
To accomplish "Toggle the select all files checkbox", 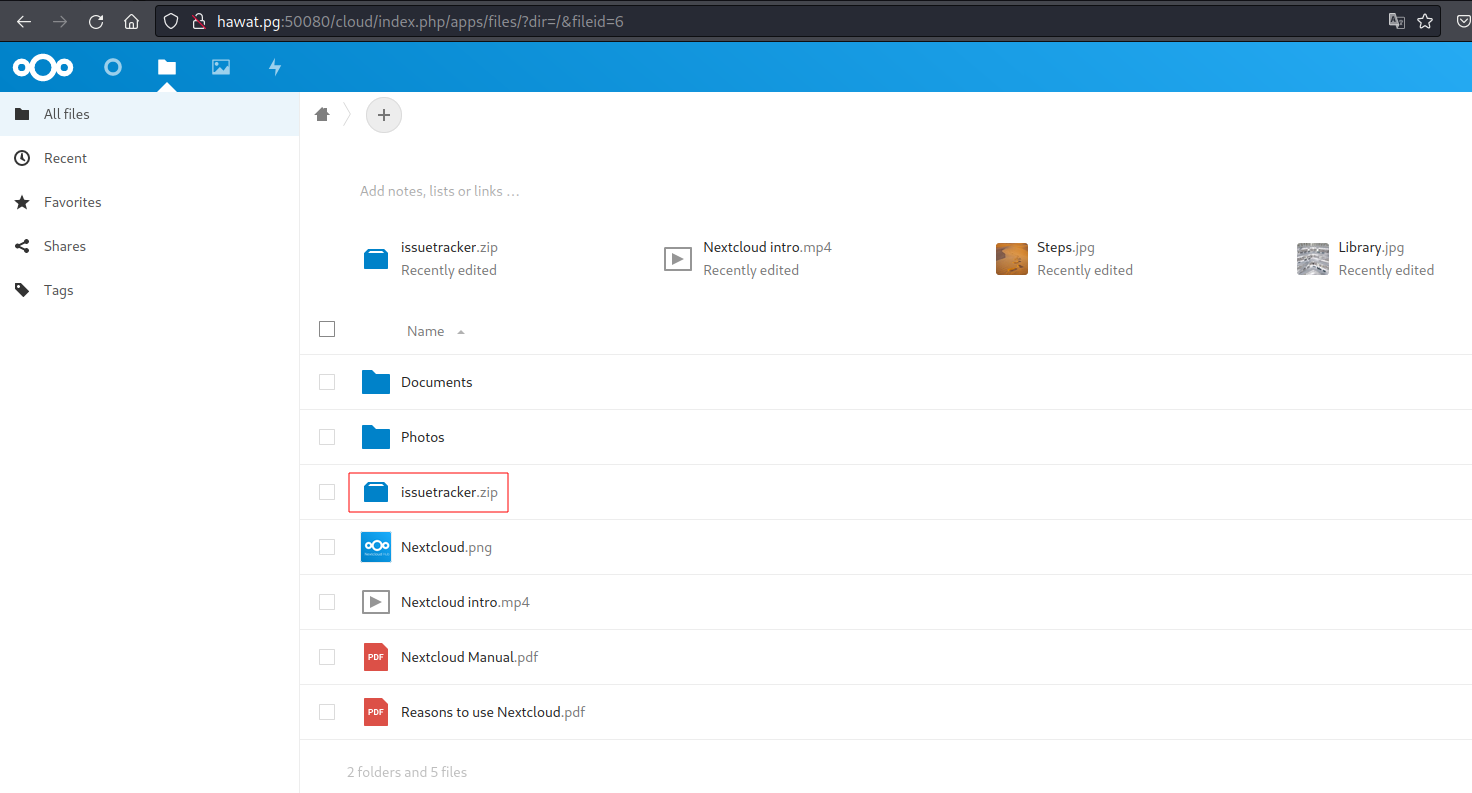I will click(327, 329).
